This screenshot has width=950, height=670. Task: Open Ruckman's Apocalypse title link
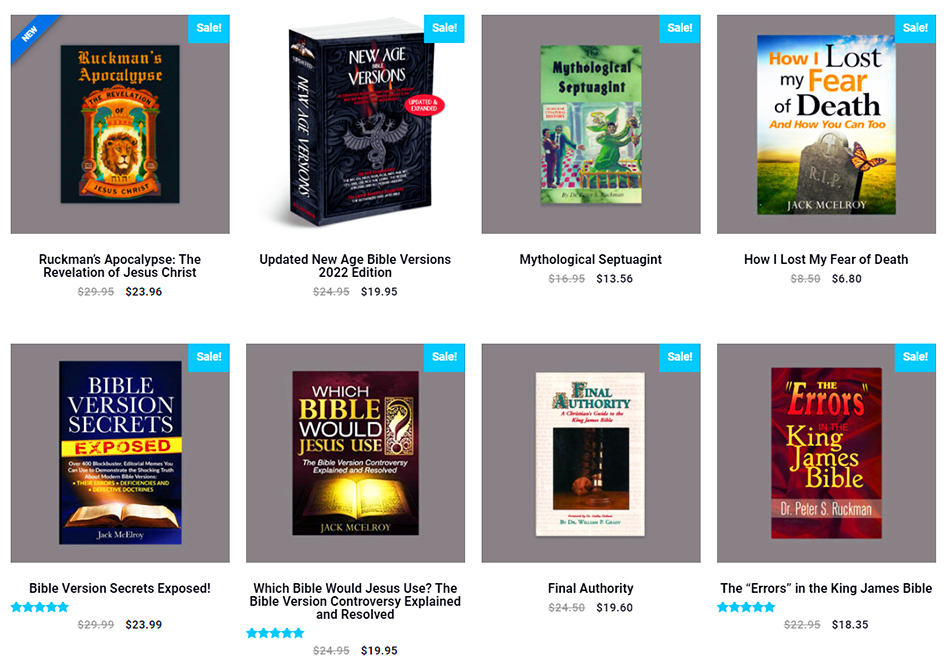[x=120, y=266]
